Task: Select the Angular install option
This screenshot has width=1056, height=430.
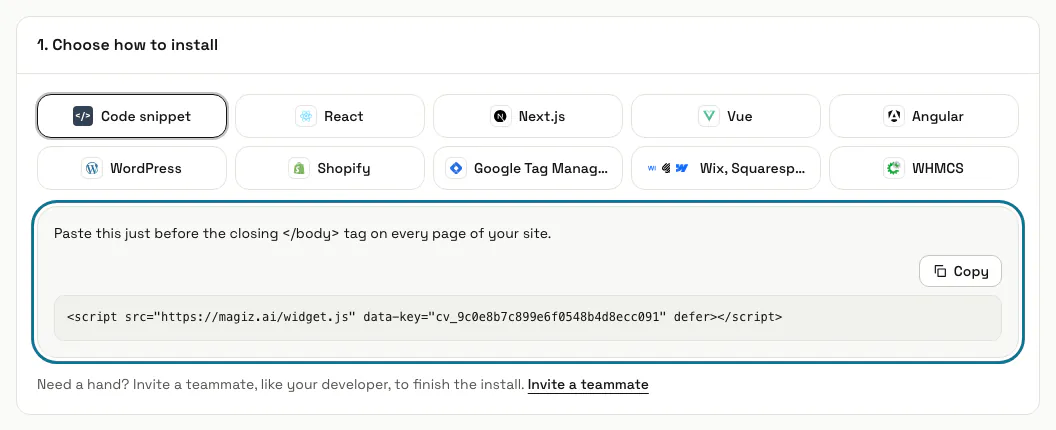Action: pos(924,116)
